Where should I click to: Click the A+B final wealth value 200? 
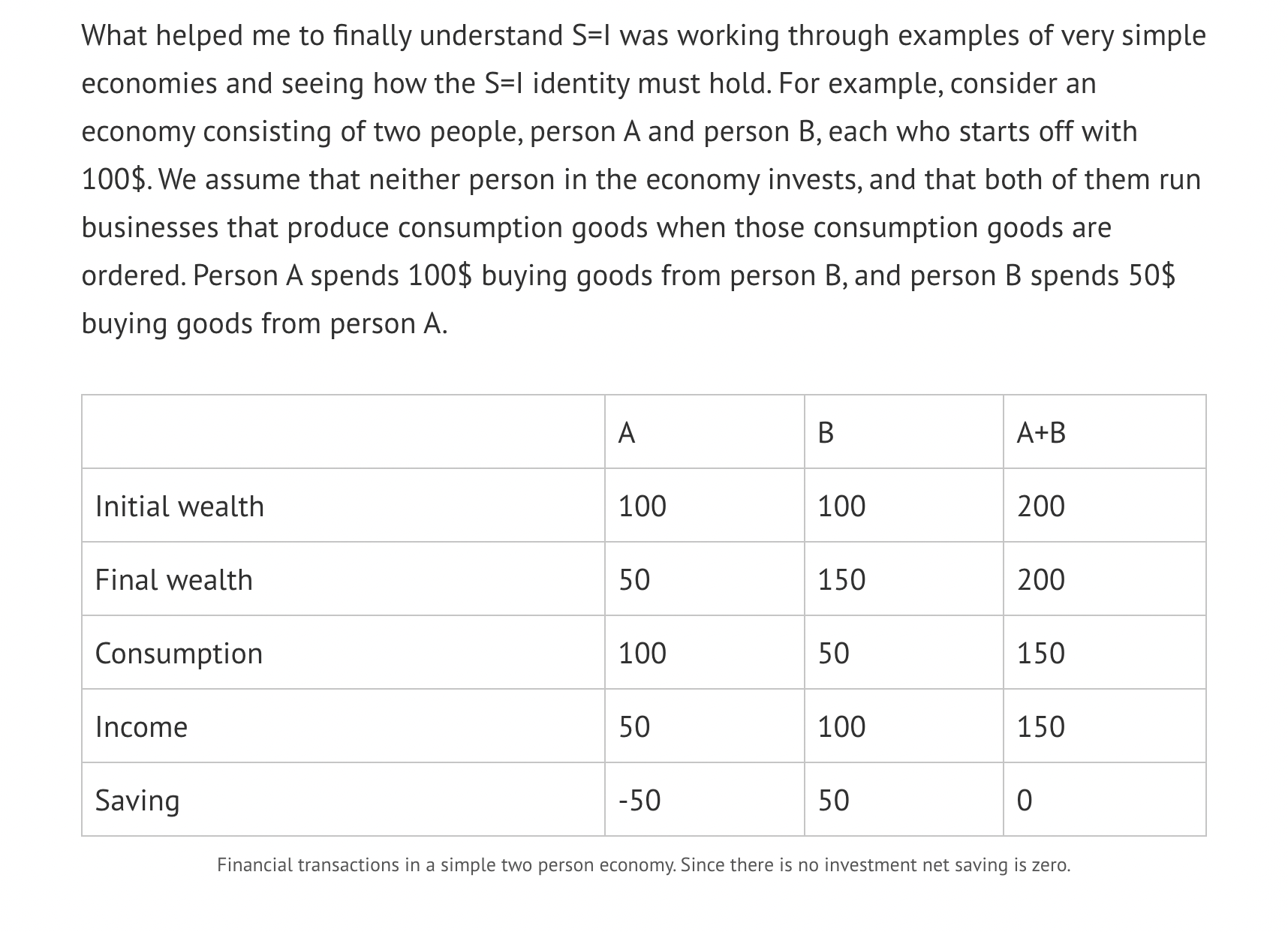pos(1041,580)
